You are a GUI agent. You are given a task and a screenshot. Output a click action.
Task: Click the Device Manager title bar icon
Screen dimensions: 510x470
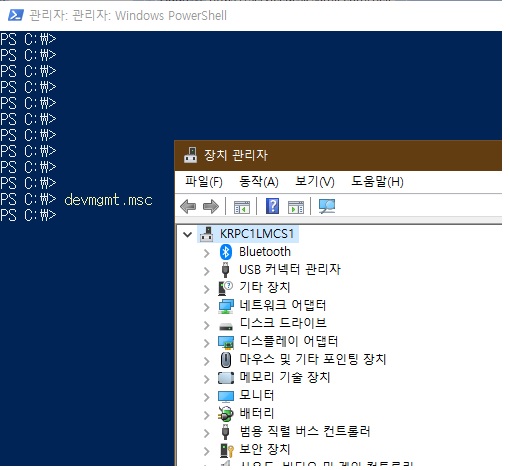click(x=190, y=155)
